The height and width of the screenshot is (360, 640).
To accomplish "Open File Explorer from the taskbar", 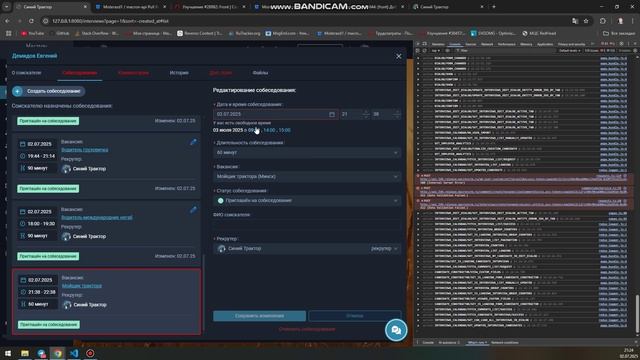I will click(x=24, y=353).
